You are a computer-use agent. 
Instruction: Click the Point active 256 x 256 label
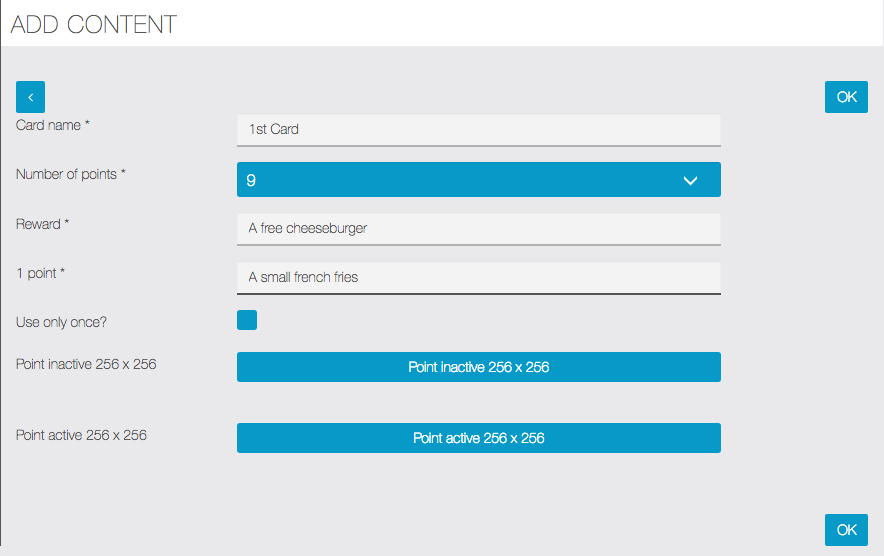[x=81, y=435]
